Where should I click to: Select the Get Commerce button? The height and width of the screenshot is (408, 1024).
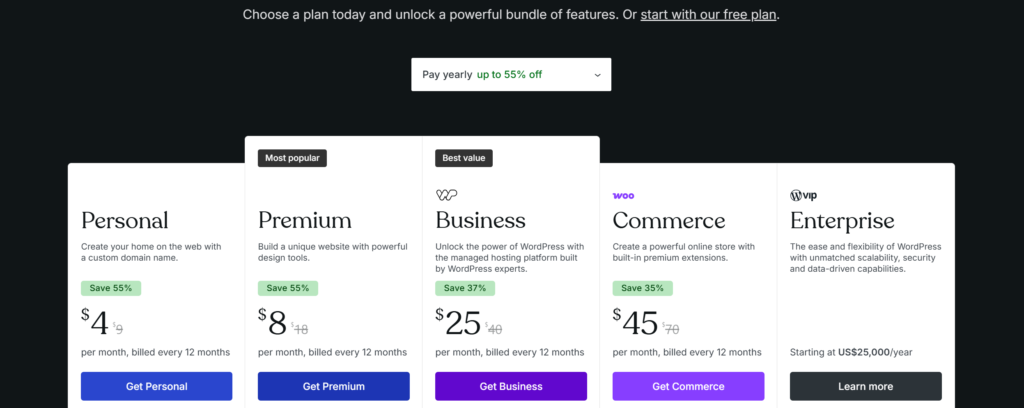tap(688, 386)
